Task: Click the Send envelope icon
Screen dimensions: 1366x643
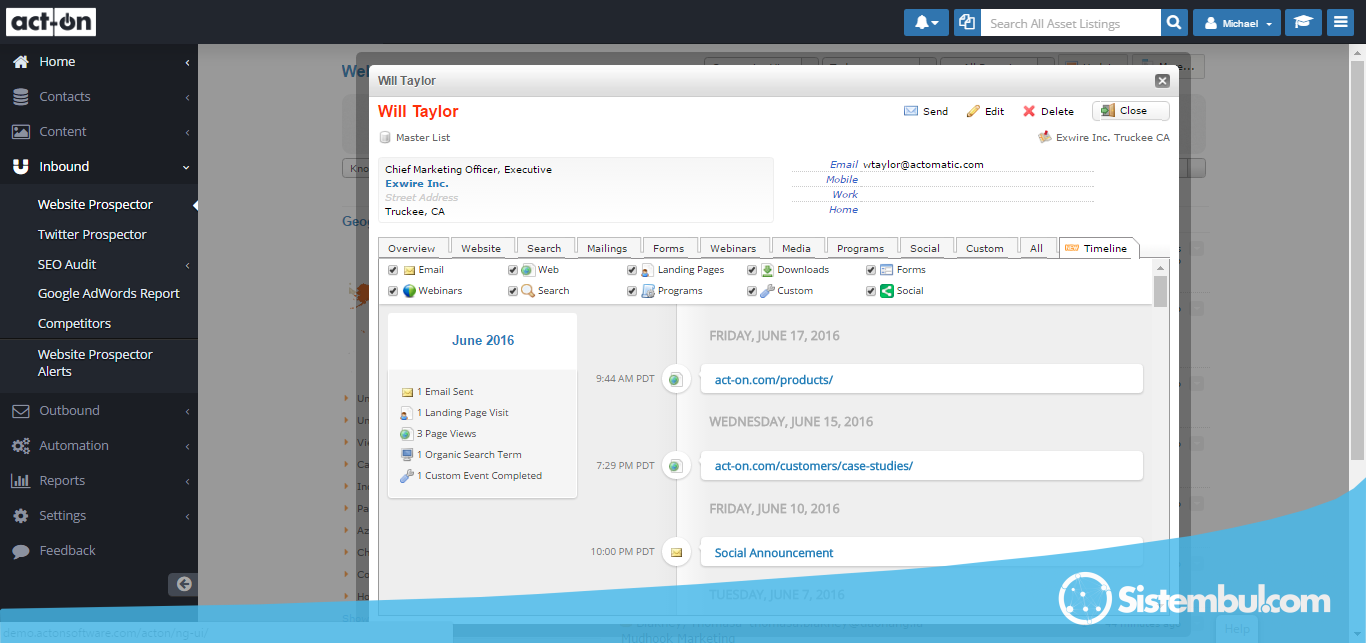Action: click(911, 111)
